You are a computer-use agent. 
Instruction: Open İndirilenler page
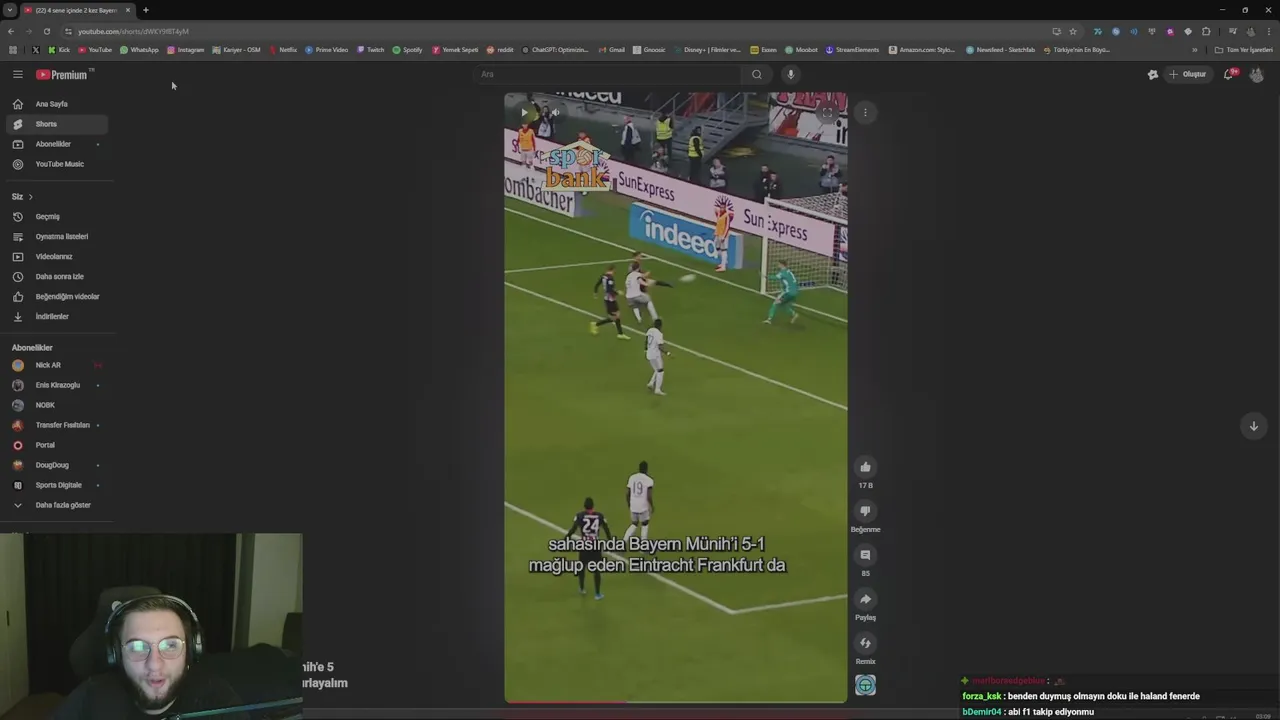(x=56, y=317)
